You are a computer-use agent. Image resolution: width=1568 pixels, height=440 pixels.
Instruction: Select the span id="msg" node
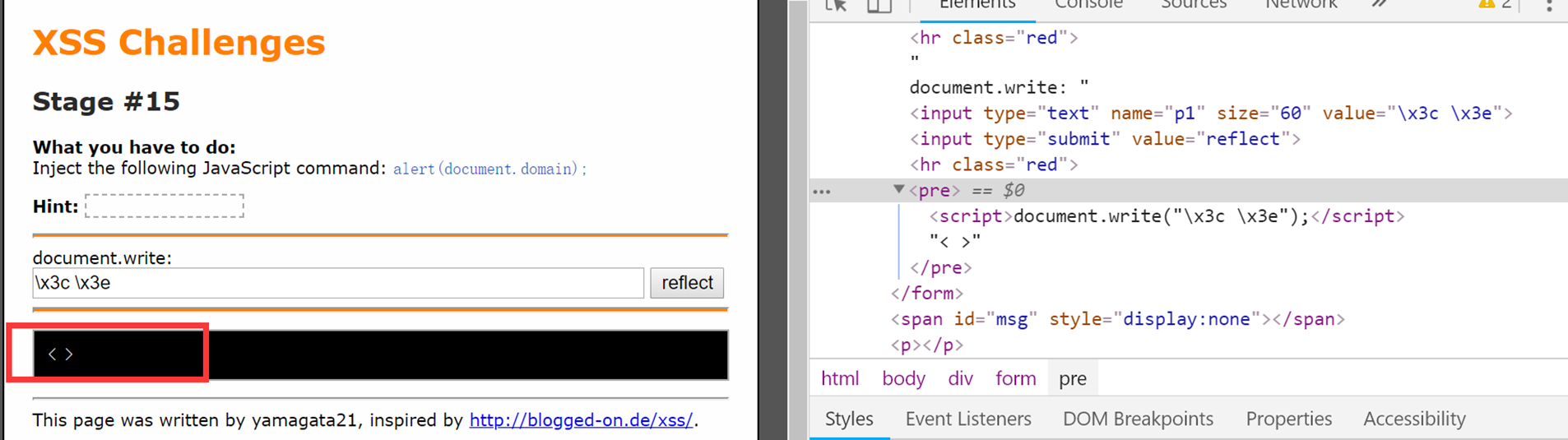click(x=1117, y=319)
